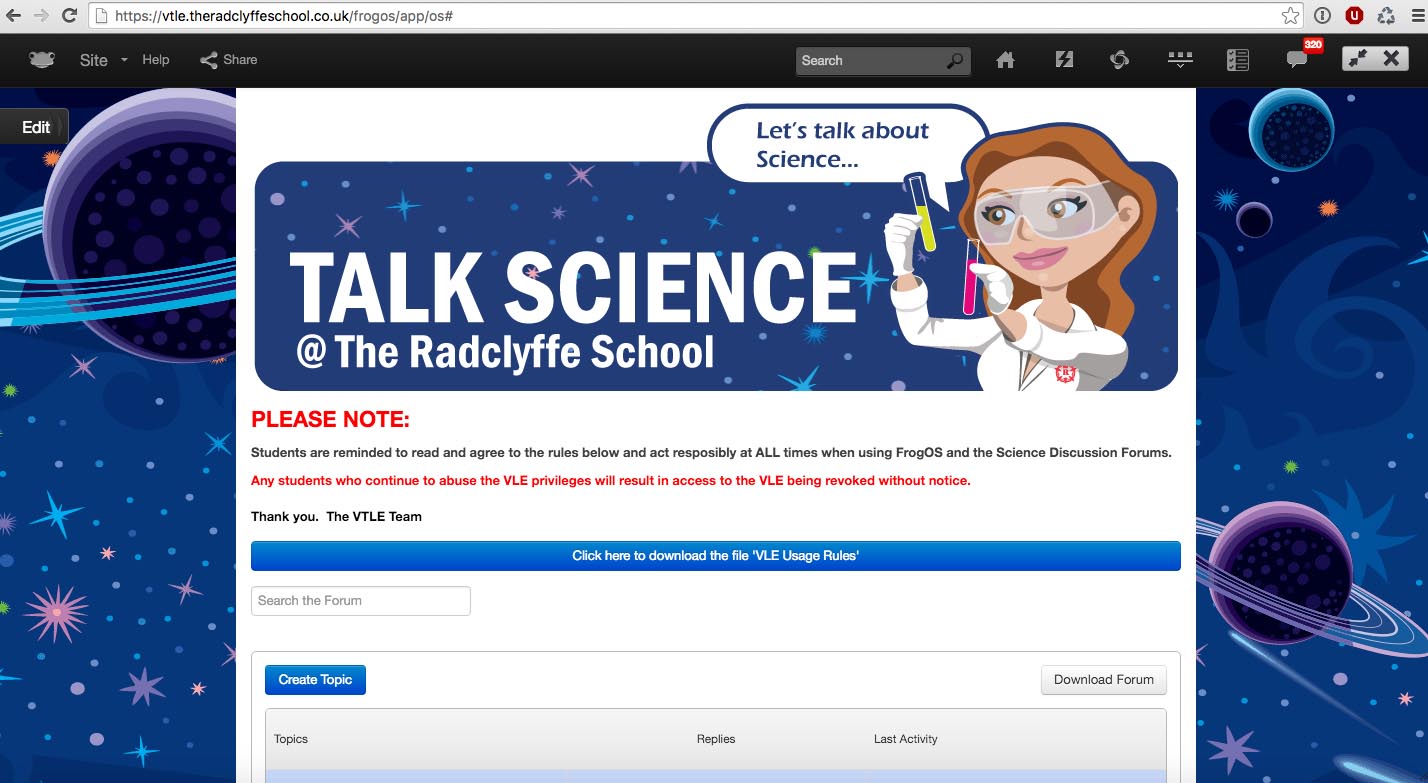Click the shrink arrows minimise-site icon
This screenshot has width=1428, height=783.
point(1358,59)
